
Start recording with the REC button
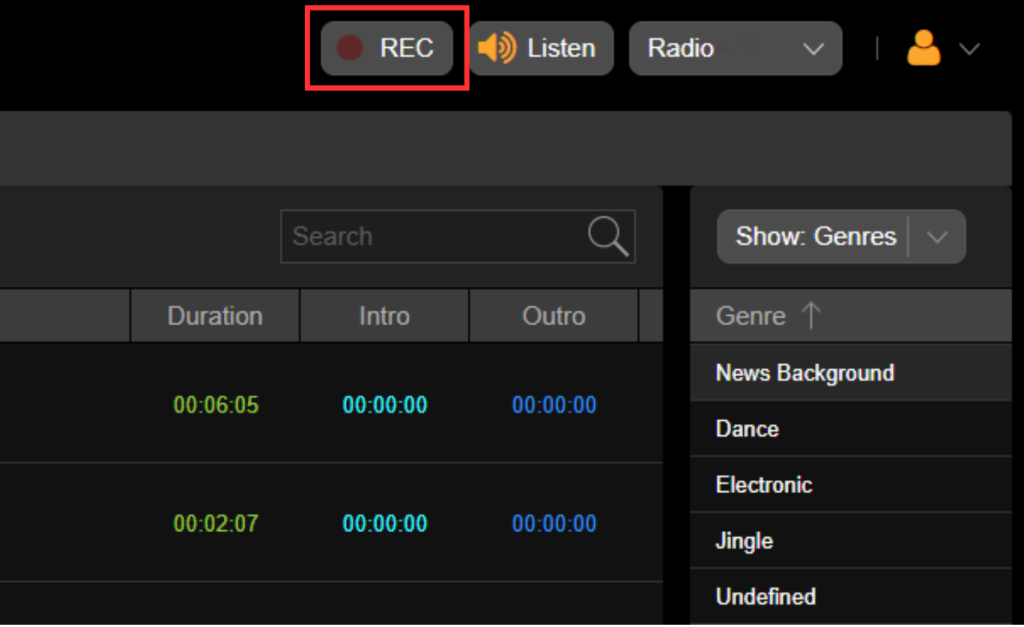(387, 48)
